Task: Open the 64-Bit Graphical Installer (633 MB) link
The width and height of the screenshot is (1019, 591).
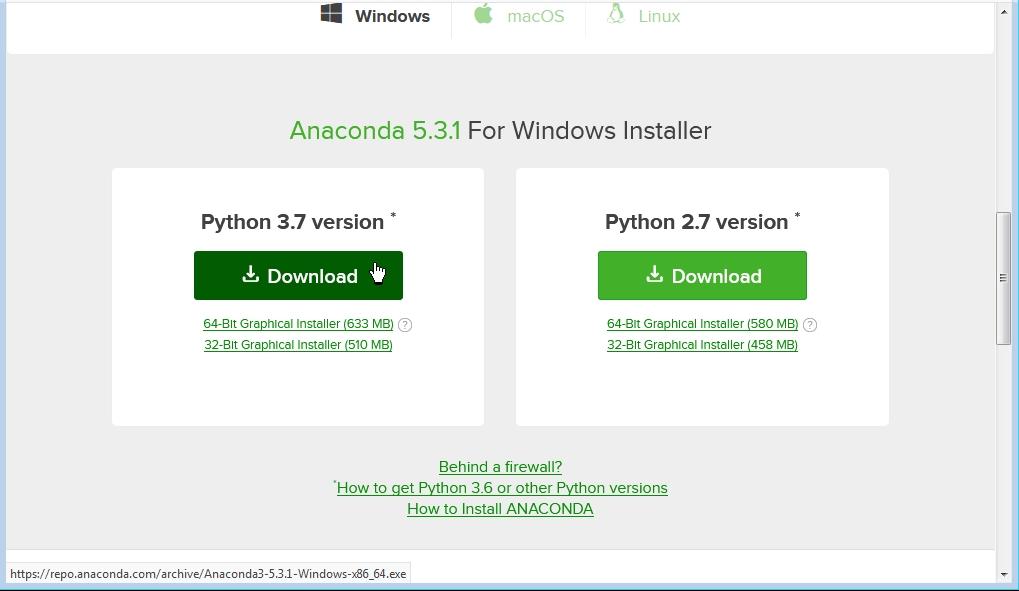Action: pos(298,323)
